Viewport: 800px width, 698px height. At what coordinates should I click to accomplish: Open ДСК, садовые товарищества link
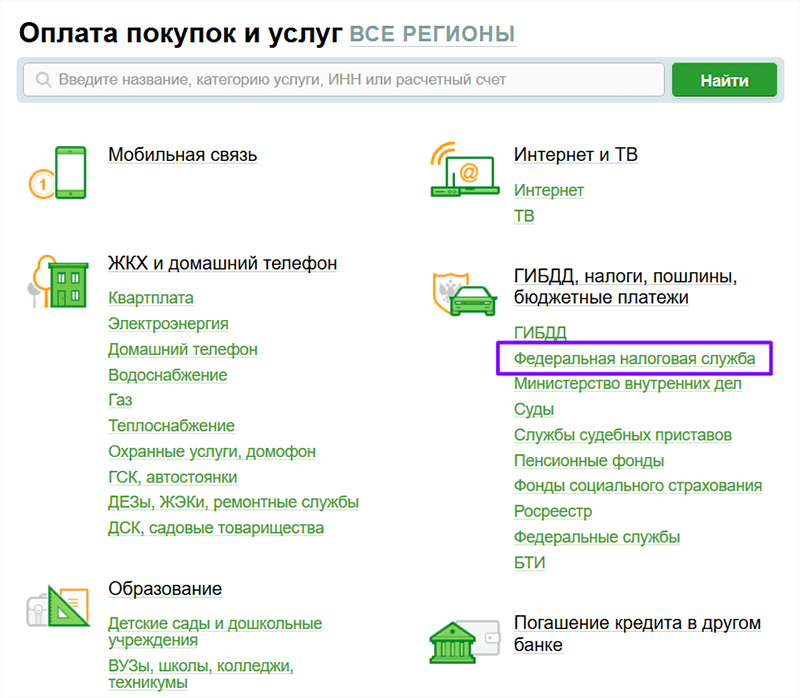(x=216, y=528)
